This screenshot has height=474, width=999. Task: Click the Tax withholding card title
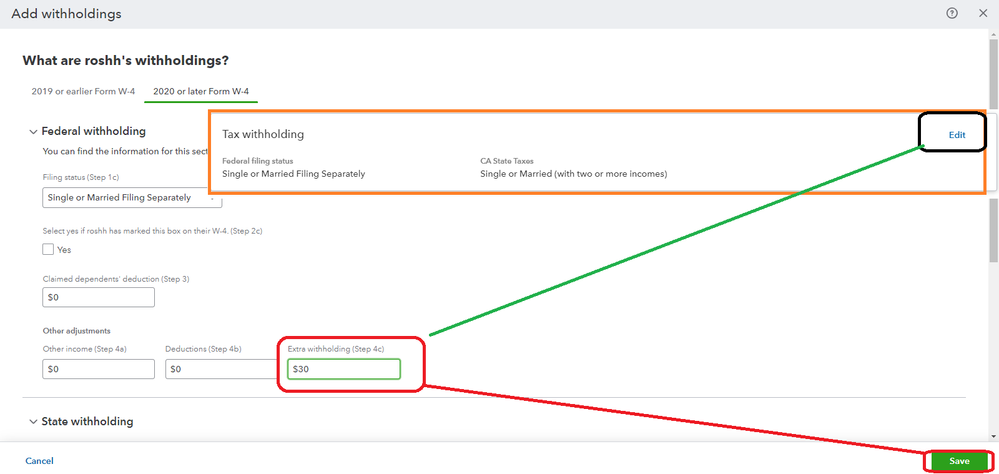(263, 134)
